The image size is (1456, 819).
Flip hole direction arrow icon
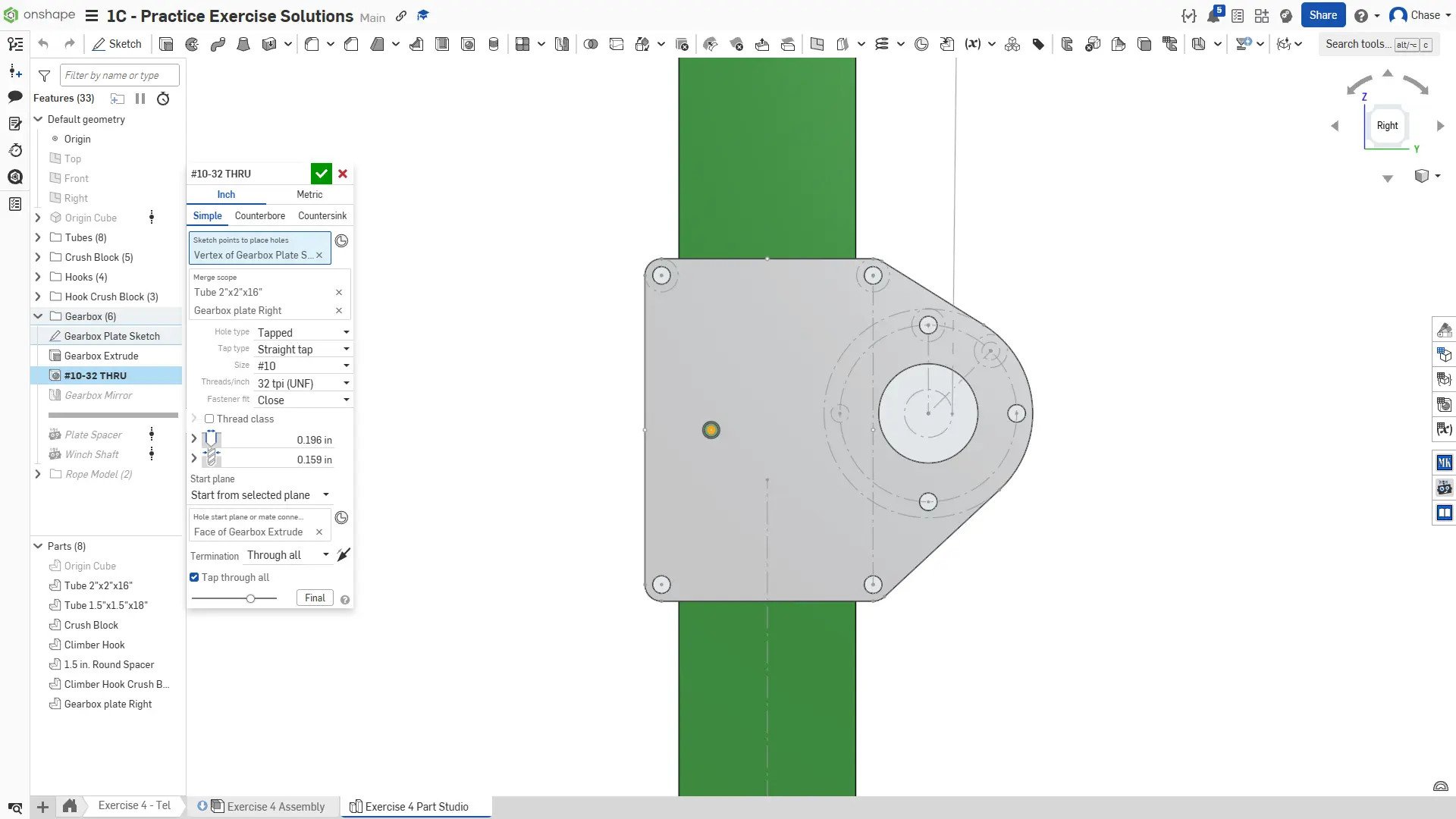pyautogui.click(x=344, y=555)
